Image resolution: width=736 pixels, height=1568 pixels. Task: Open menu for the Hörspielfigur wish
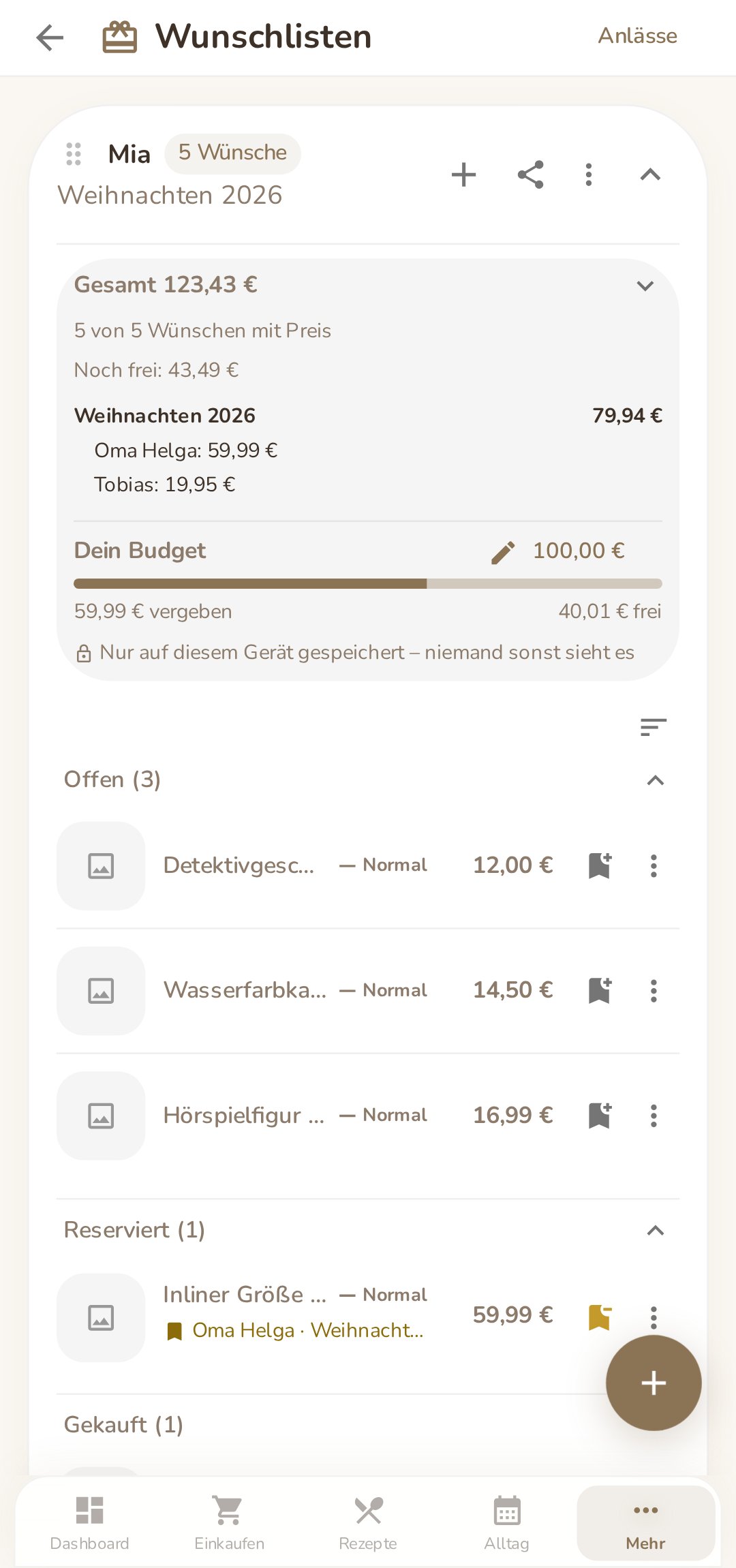[654, 1116]
